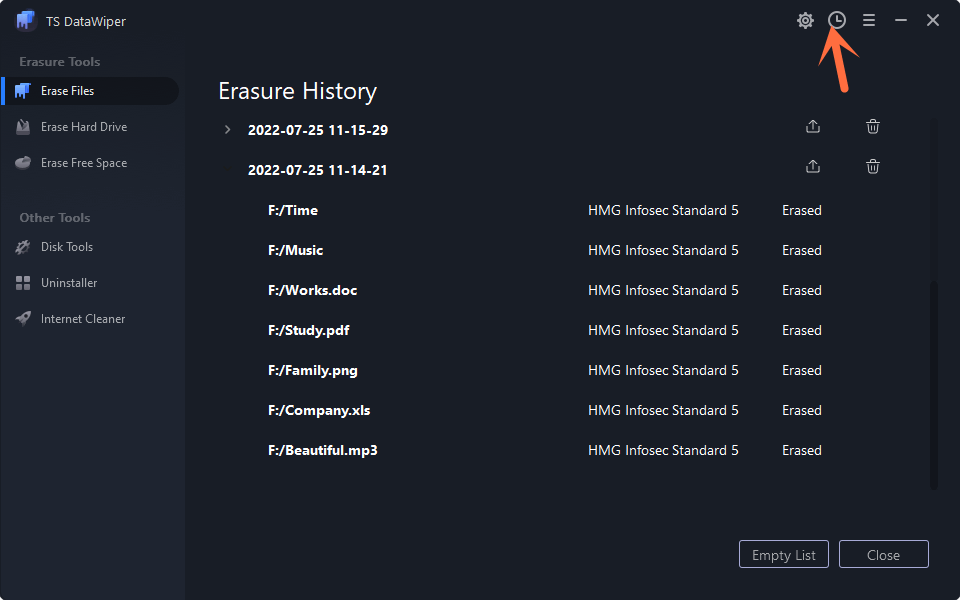The image size is (960, 600).
Task: Delete the 2022-07-25 11-14-21 history record
Action: pos(873,167)
